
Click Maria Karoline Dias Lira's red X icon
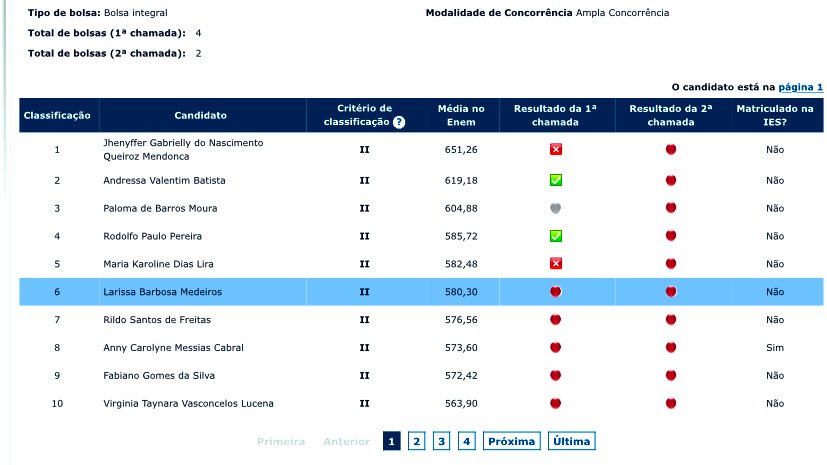click(555, 263)
